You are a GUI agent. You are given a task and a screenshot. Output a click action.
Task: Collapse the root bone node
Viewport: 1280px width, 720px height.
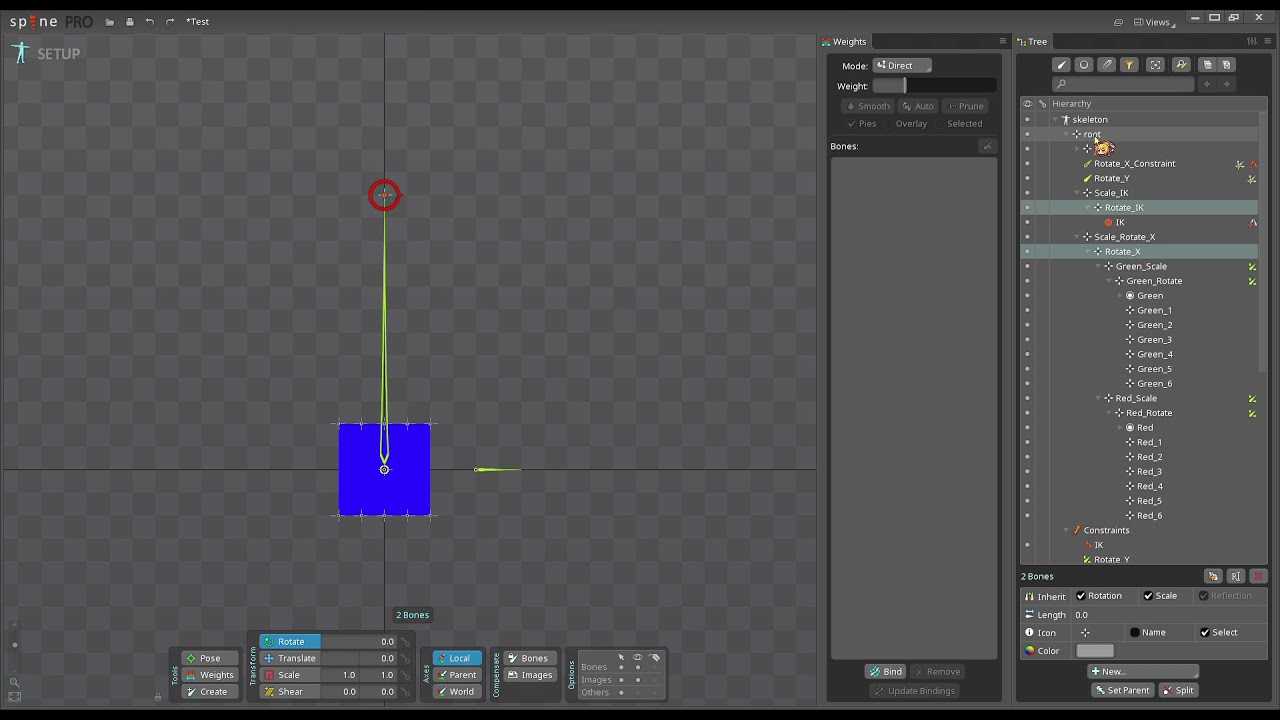click(1066, 135)
